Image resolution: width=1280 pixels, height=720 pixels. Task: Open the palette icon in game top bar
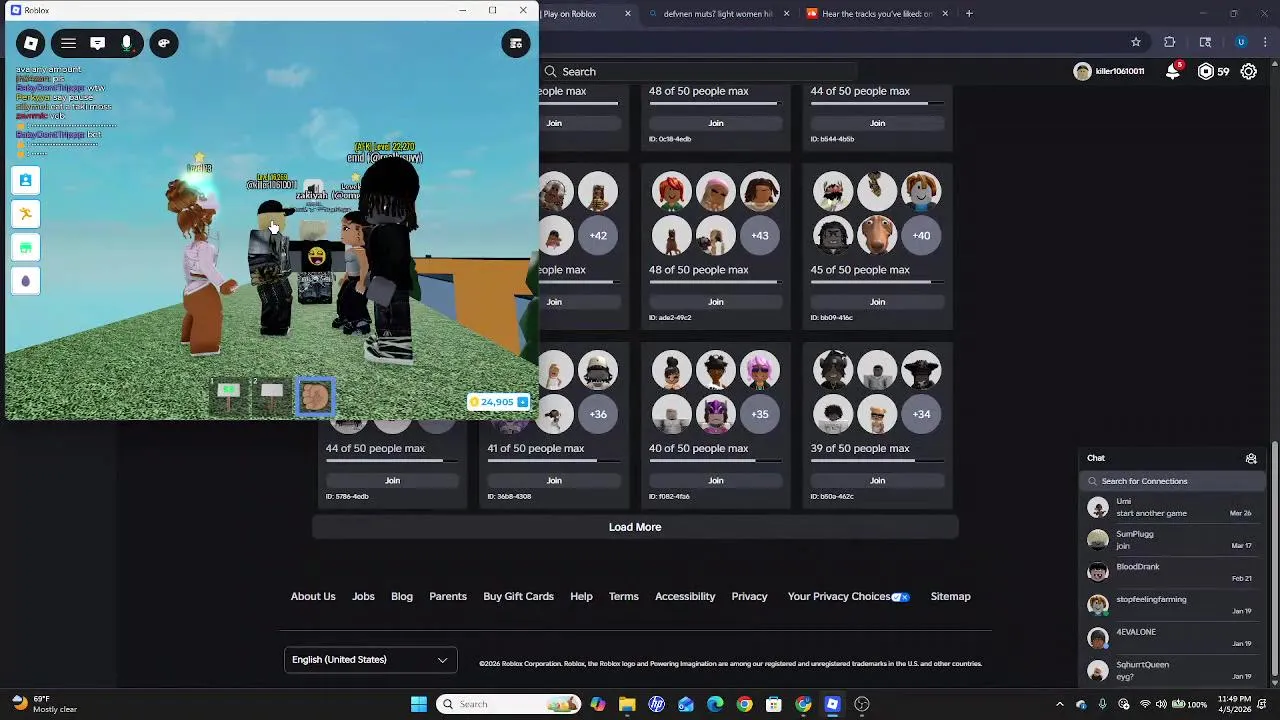(164, 43)
